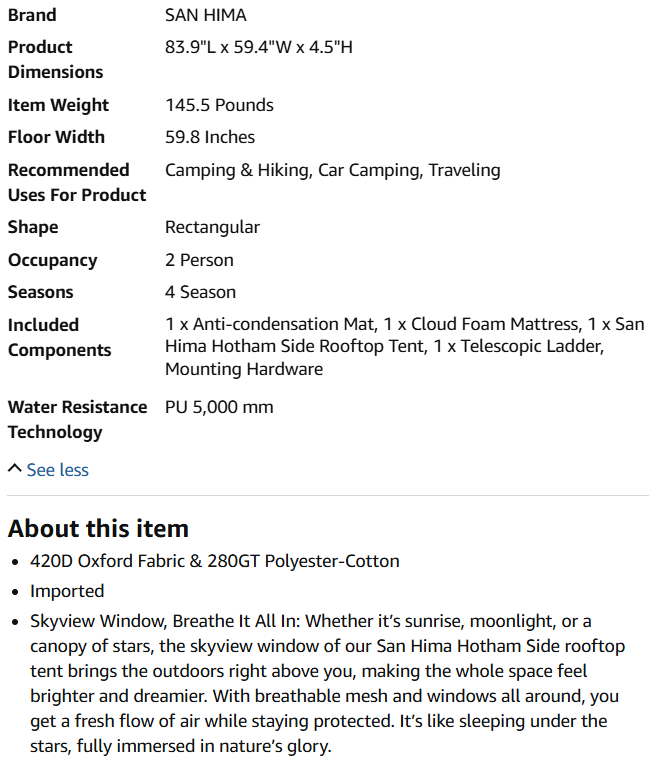Click the upward chevron beside See less

click(15, 468)
